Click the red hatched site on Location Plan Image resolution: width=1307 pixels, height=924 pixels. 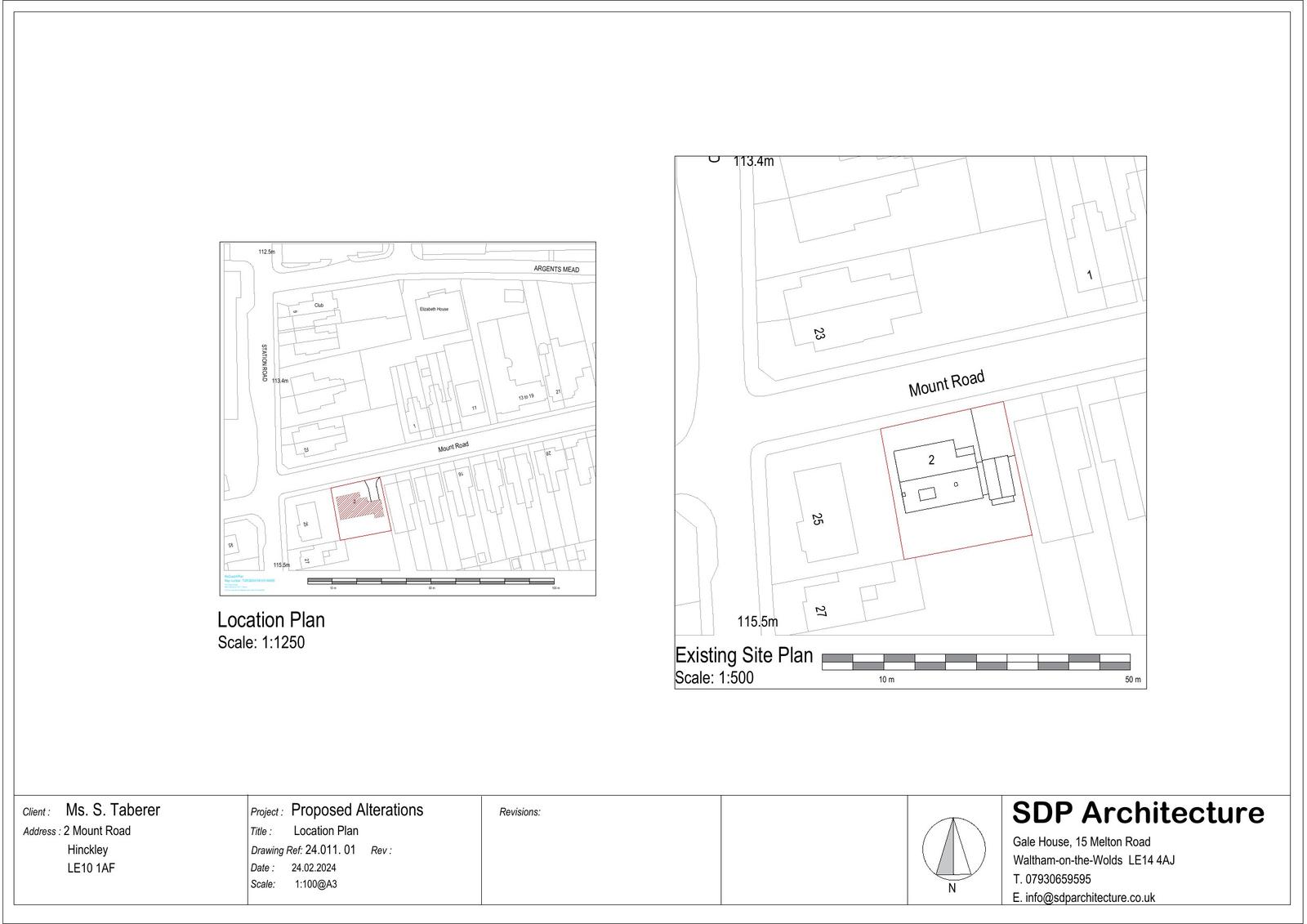[359, 505]
